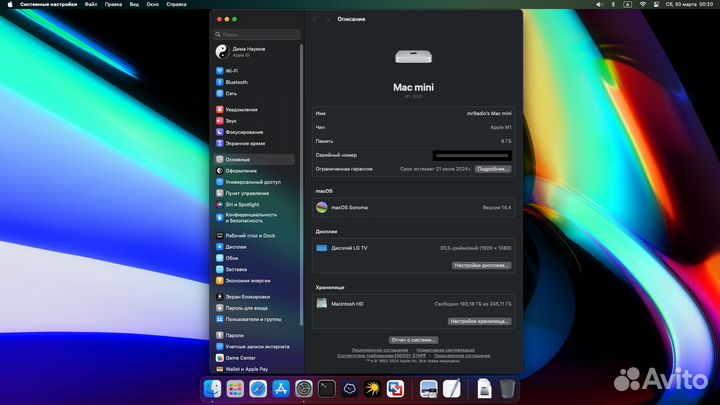
Task: Open the Trash in the Dock
Action: click(507, 389)
